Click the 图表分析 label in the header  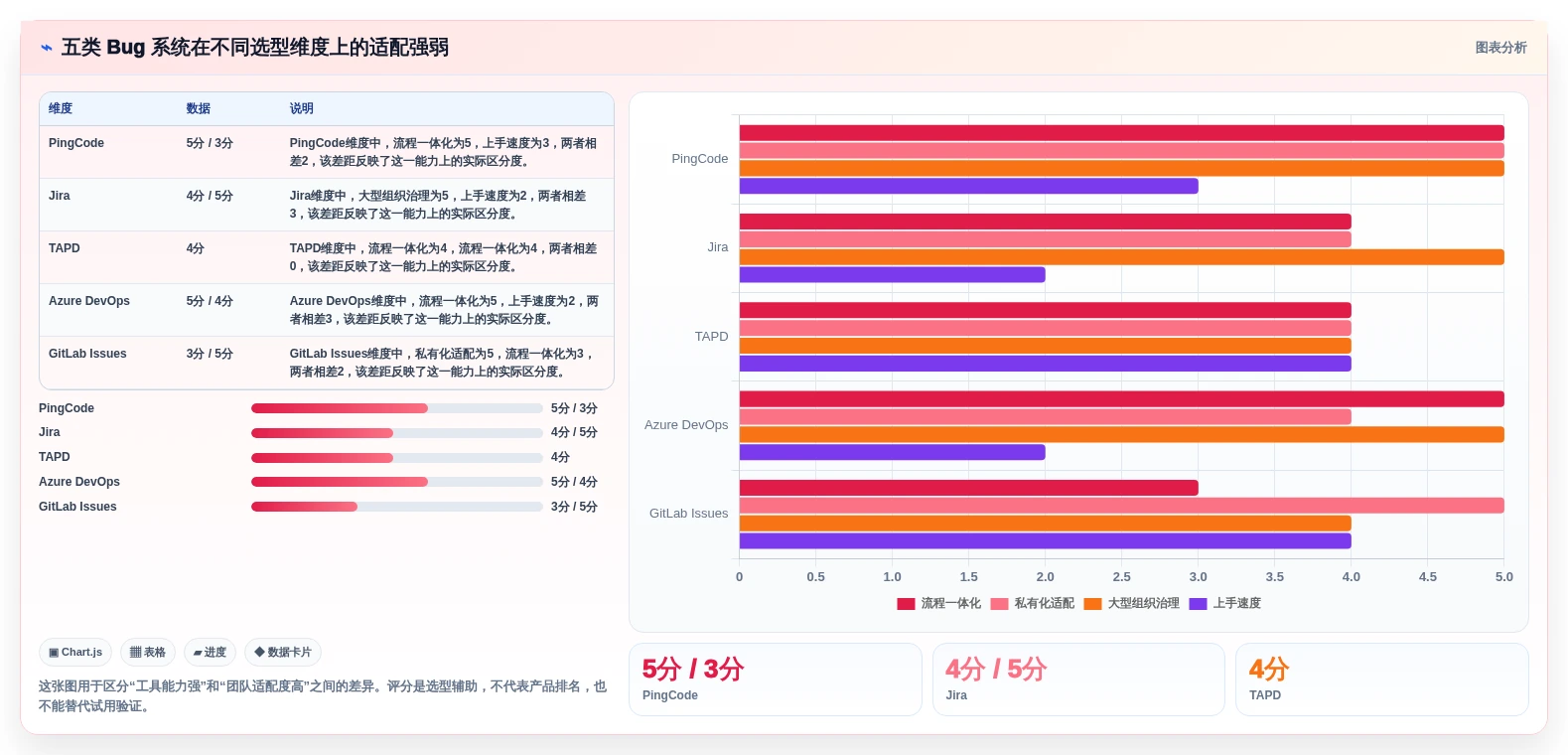pyautogui.click(x=1500, y=48)
